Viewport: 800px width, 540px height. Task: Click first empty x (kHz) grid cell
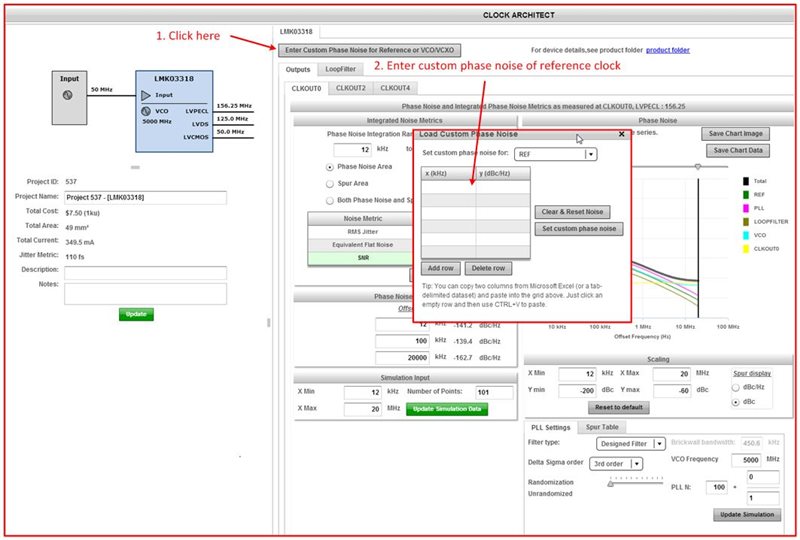pos(448,187)
